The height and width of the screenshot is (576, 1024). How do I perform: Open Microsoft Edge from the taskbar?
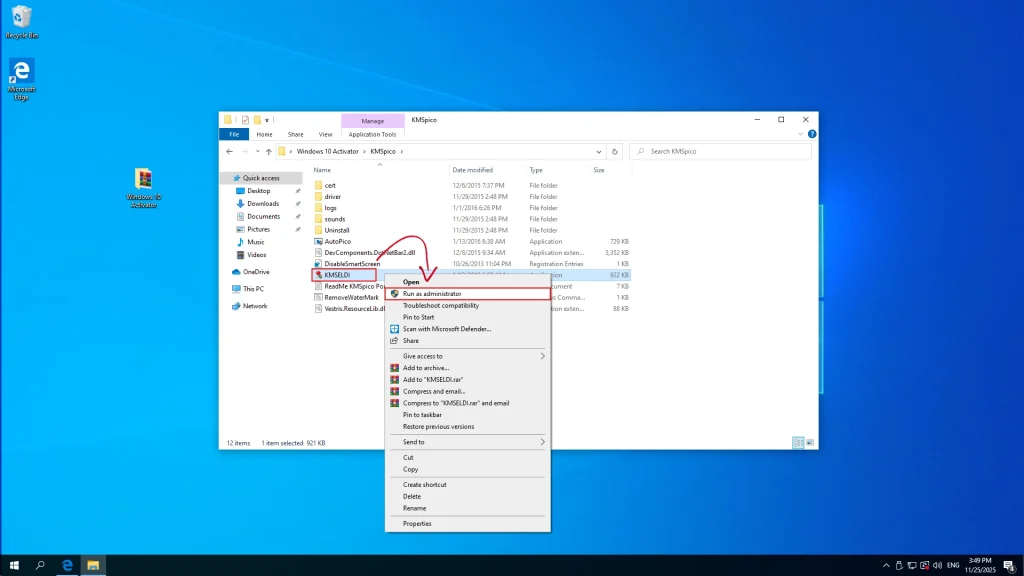click(x=65, y=563)
